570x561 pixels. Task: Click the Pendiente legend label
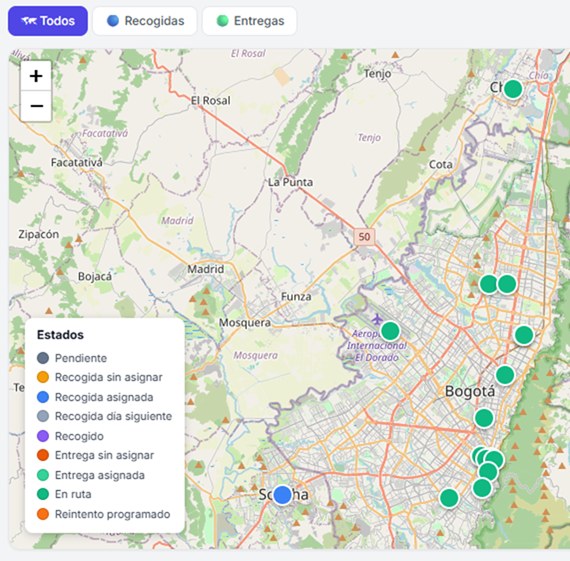(x=81, y=358)
